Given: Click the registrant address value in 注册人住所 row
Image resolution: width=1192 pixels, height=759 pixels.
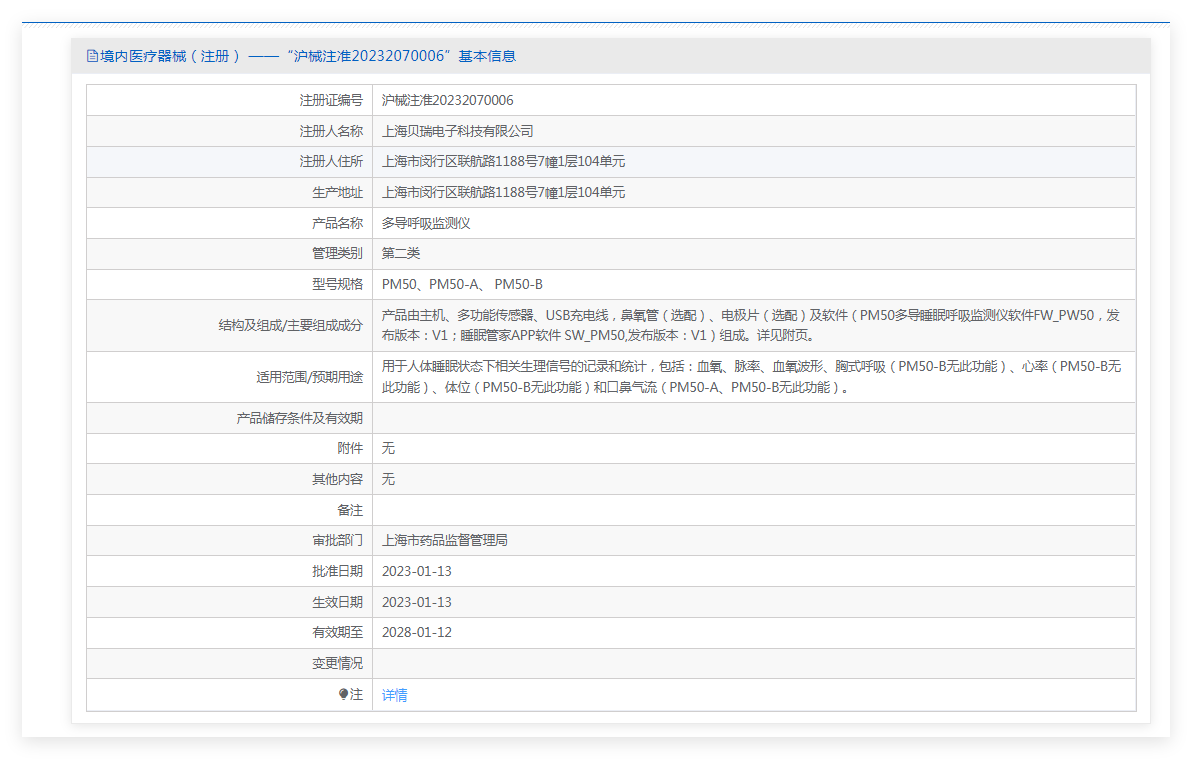Looking at the screenshot, I should pos(503,161).
